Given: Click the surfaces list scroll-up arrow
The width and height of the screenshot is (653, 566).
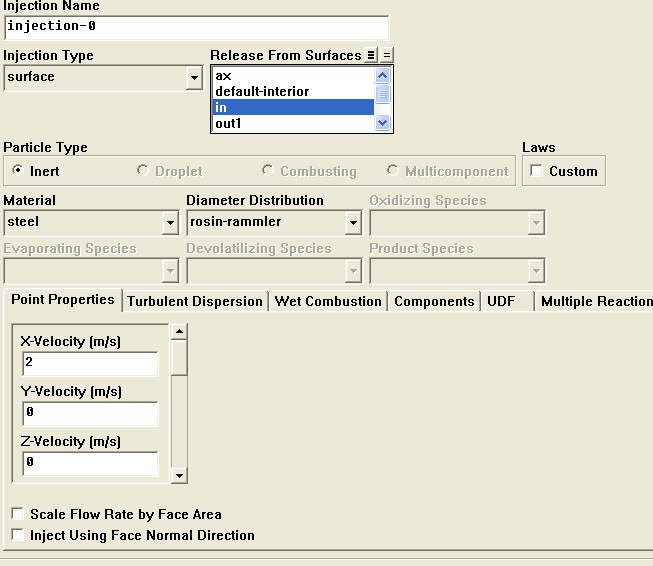Looking at the screenshot, I should click(382, 75).
